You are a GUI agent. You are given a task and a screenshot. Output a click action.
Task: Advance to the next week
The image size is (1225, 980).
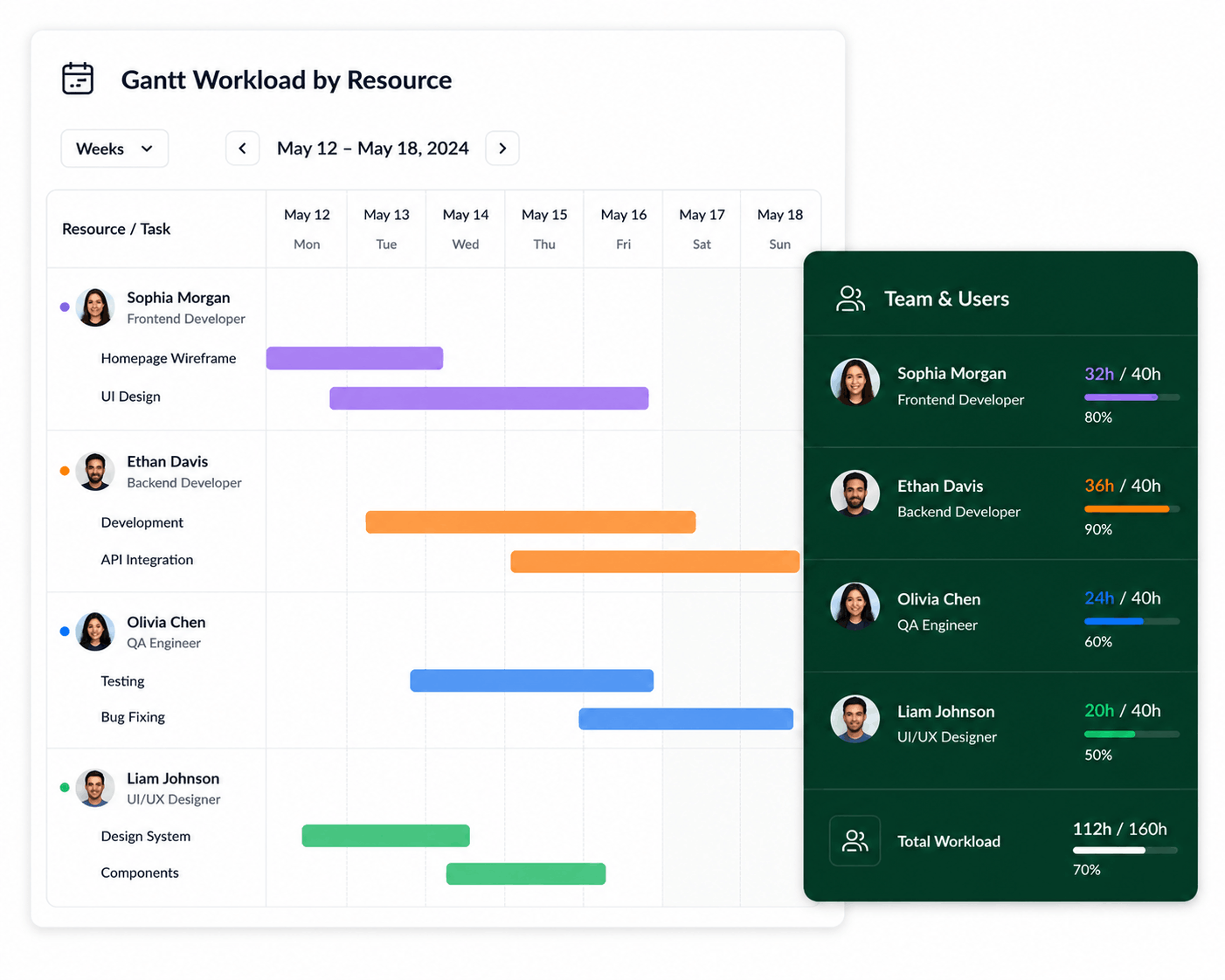pyautogui.click(x=502, y=148)
